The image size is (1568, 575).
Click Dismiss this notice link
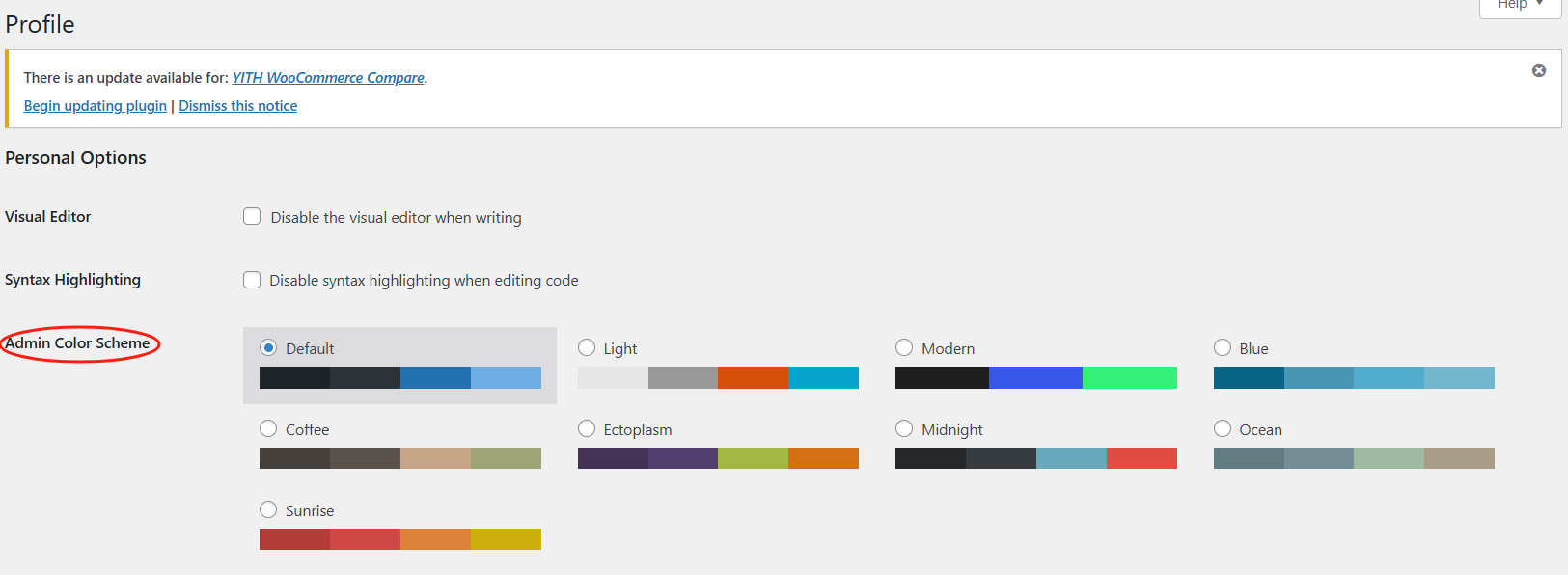[238, 106]
